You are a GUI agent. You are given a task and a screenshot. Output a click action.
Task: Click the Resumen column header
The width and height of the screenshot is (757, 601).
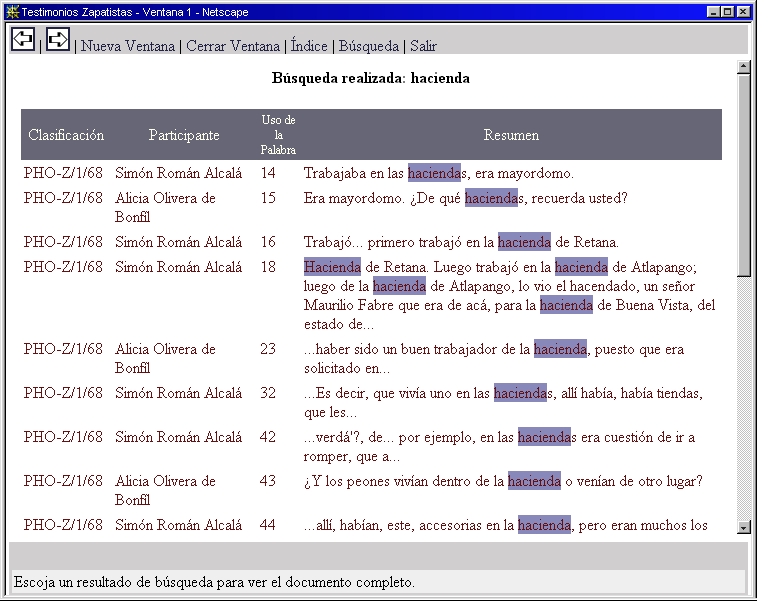pyautogui.click(x=511, y=135)
